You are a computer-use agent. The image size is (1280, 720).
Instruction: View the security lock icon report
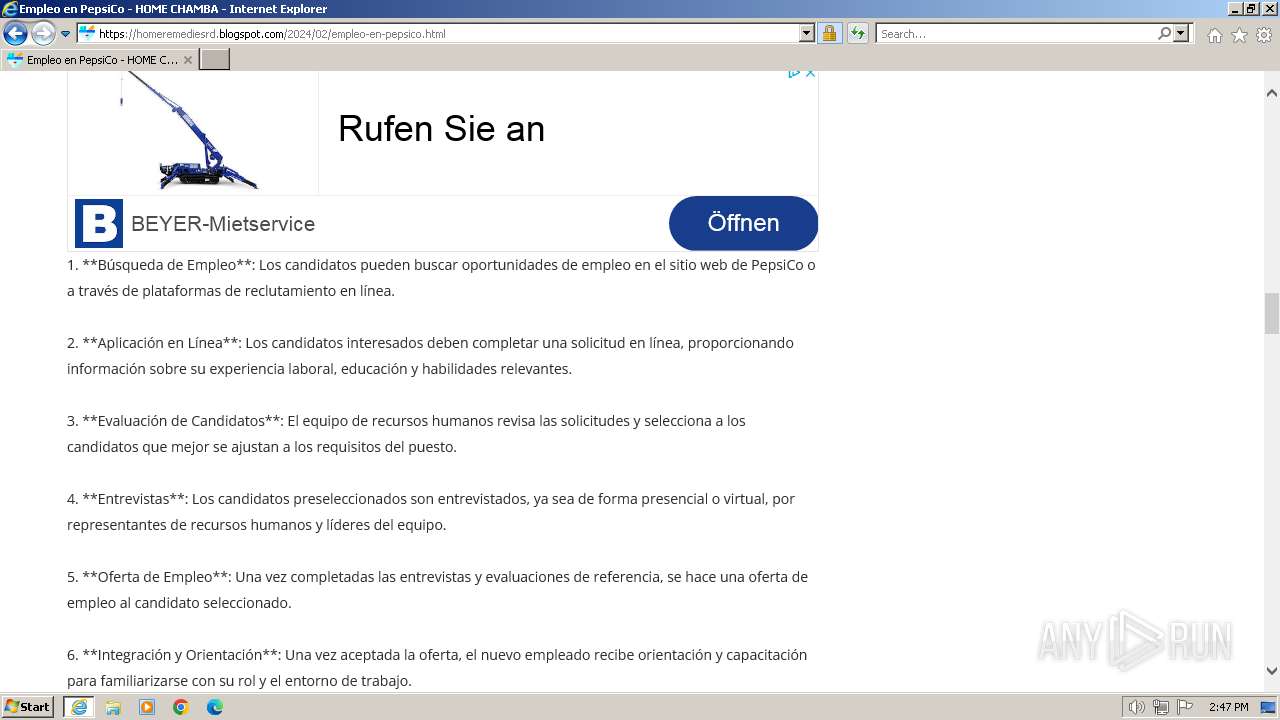pyautogui.click(x=829, y=33)
